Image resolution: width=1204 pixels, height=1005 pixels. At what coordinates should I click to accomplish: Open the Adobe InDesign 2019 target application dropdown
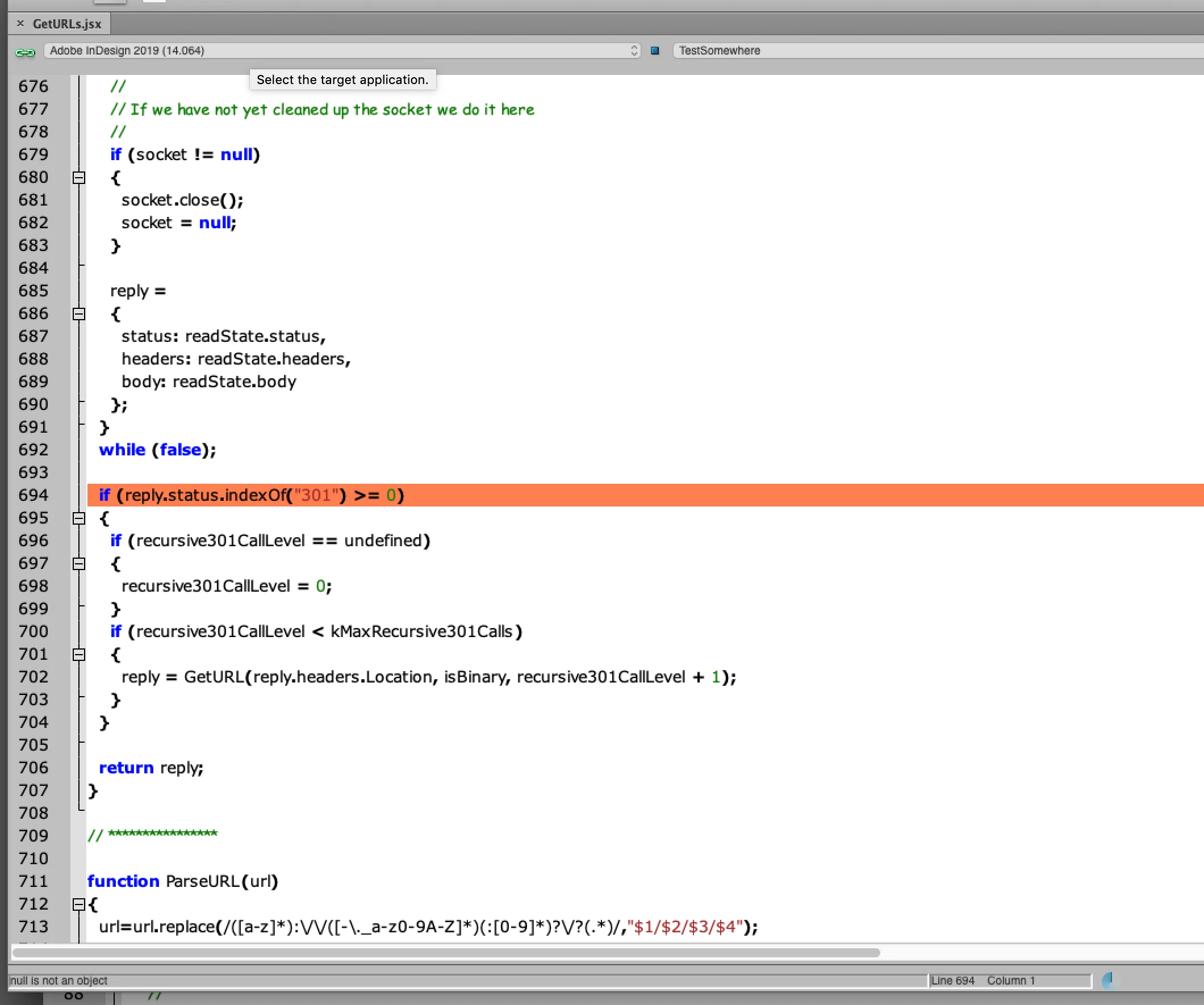[342, 51]
